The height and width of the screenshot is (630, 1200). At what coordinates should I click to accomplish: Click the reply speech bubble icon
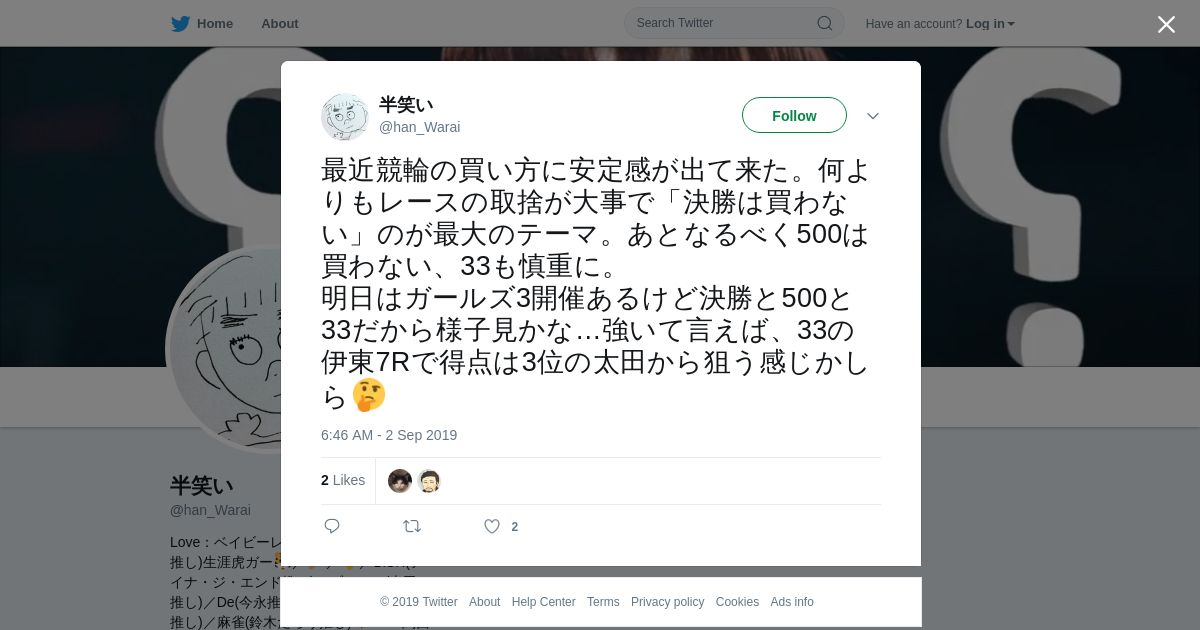click(332, 526)
